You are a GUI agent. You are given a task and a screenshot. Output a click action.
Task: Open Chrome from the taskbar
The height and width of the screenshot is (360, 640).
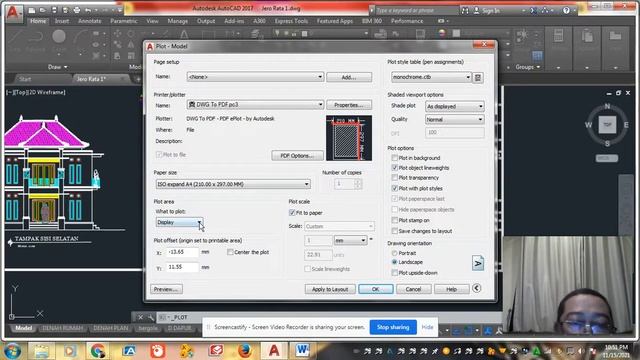[98, 351]
